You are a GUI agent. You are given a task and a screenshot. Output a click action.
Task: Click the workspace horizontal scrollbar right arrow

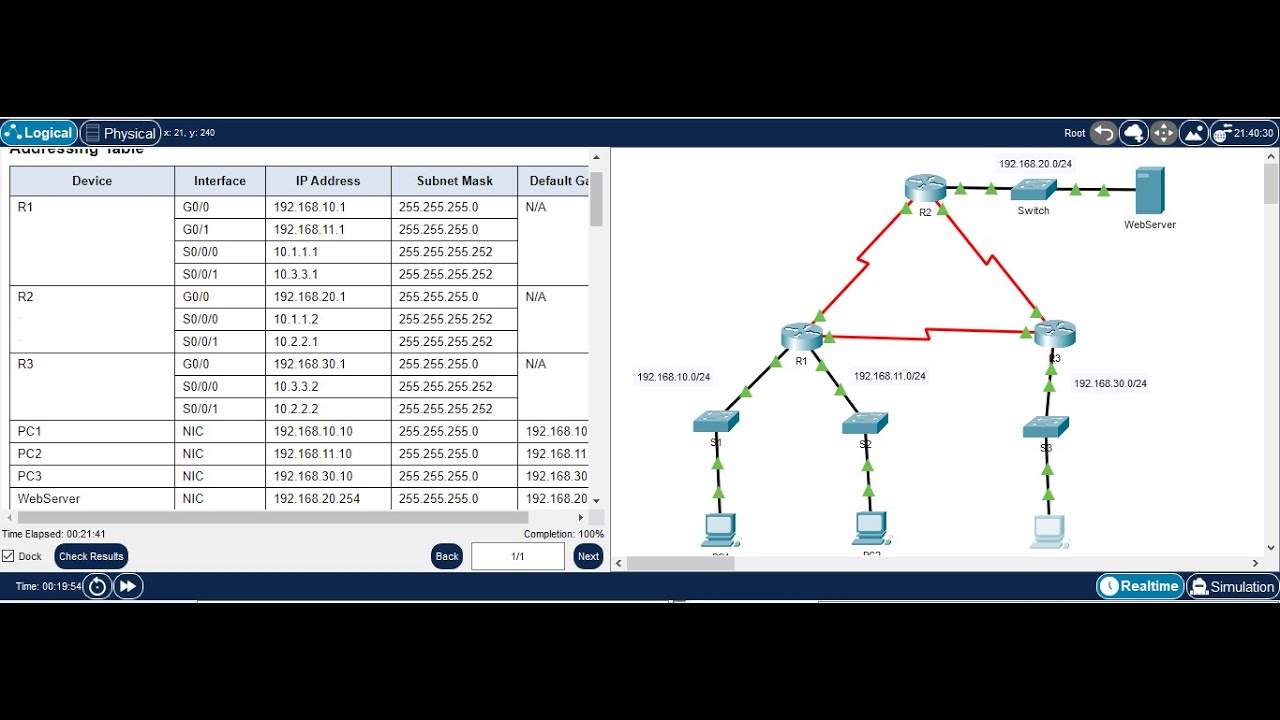1256,563
